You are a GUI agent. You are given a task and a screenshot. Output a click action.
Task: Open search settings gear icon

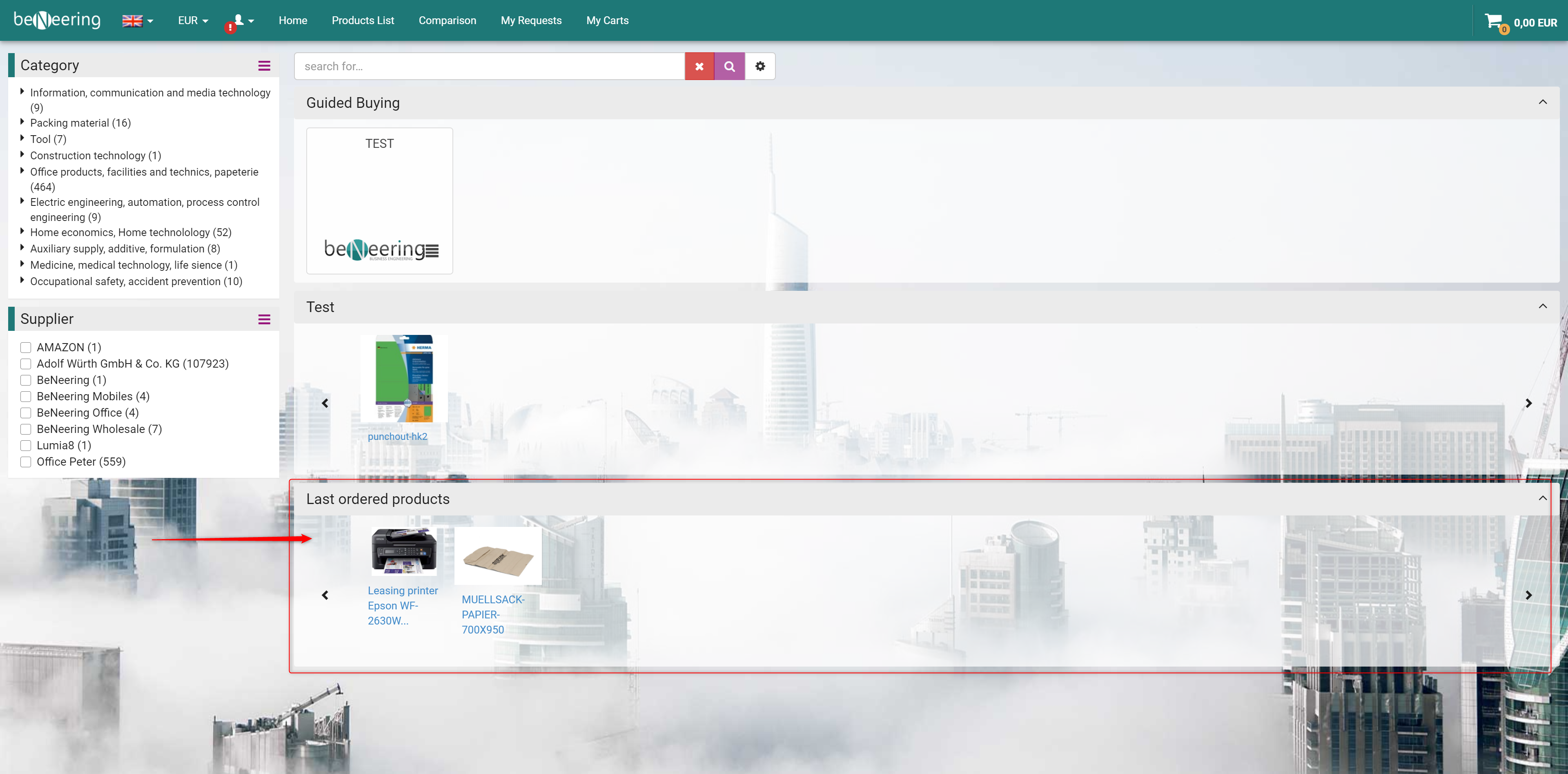tap(759, 67)
